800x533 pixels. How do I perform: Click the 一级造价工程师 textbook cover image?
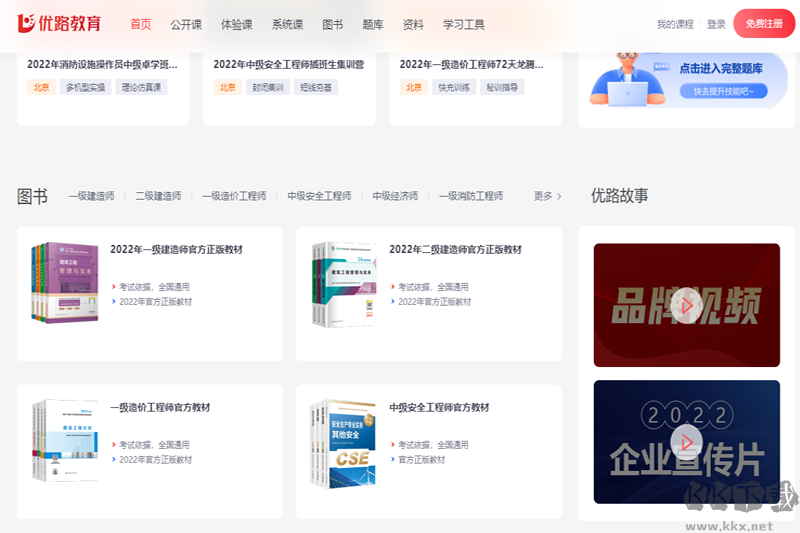click(65, 441)
